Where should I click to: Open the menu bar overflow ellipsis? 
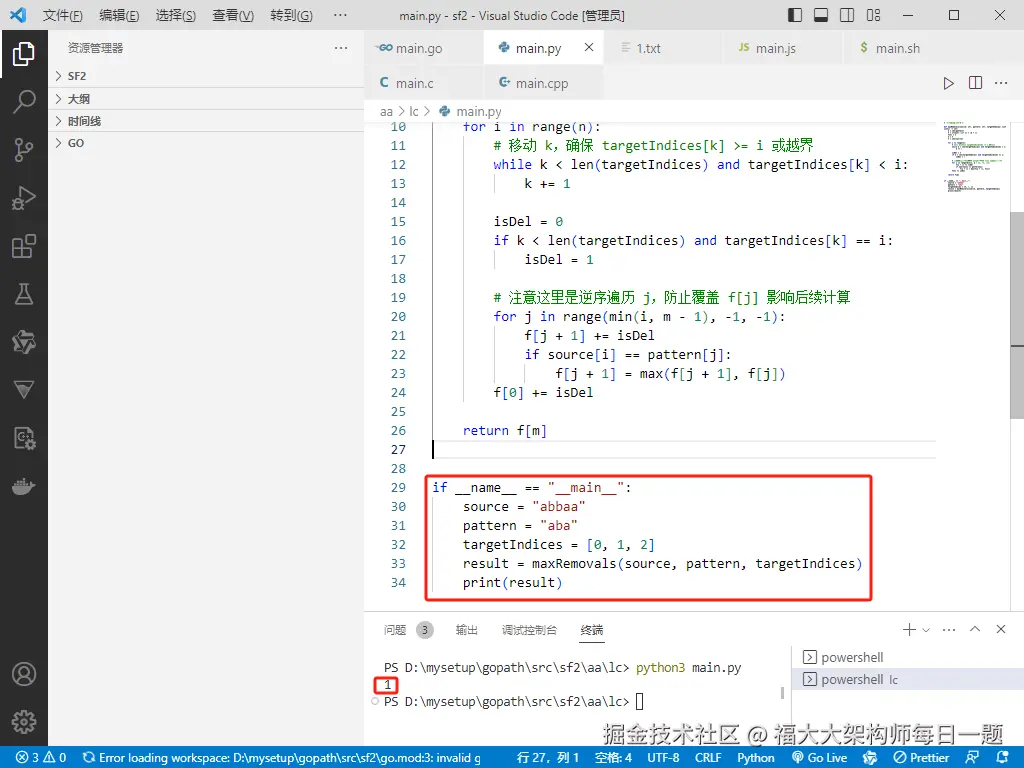(x=340, y=15)
